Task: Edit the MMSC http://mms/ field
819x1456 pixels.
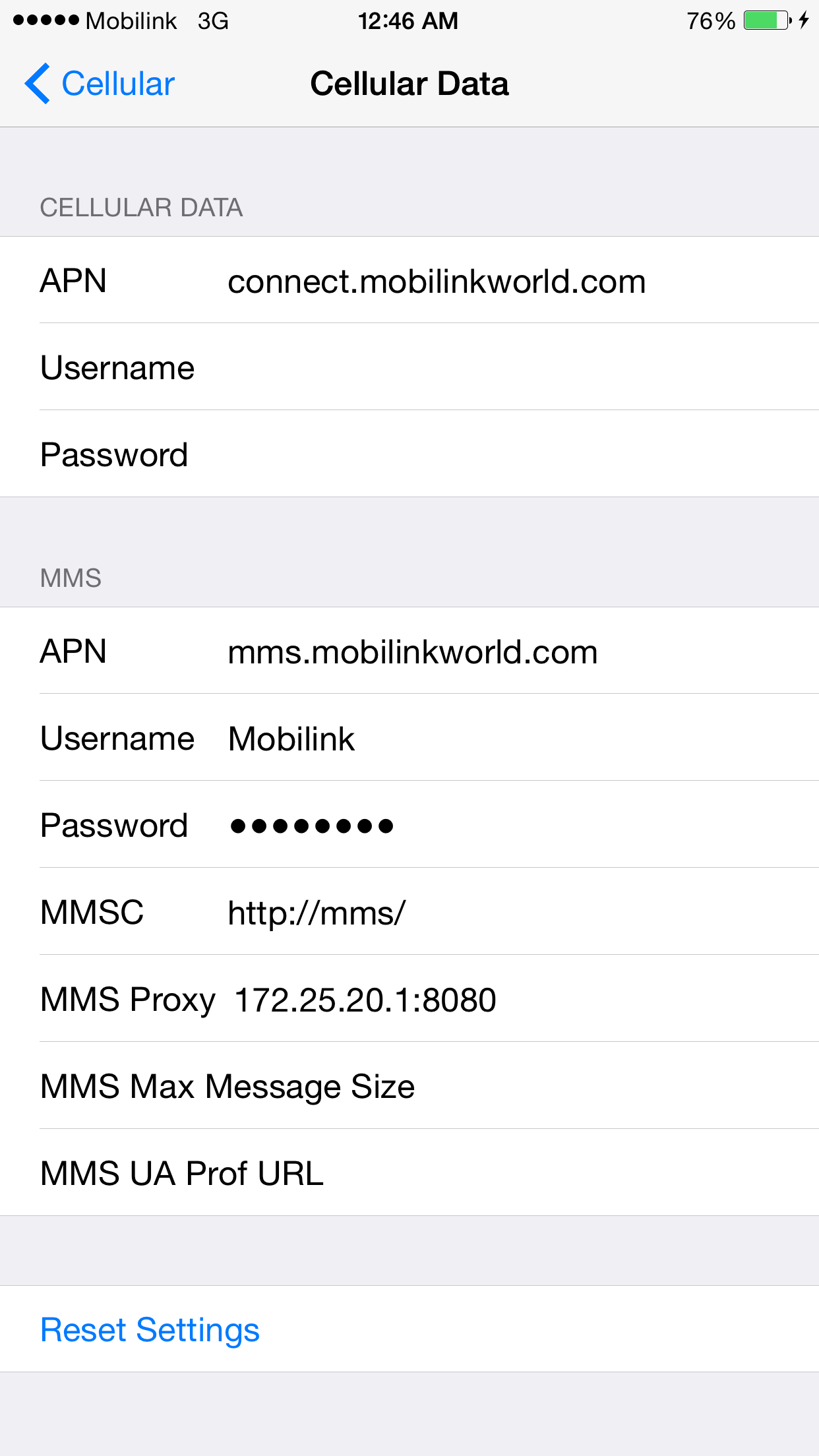Action: click(409, 912)
